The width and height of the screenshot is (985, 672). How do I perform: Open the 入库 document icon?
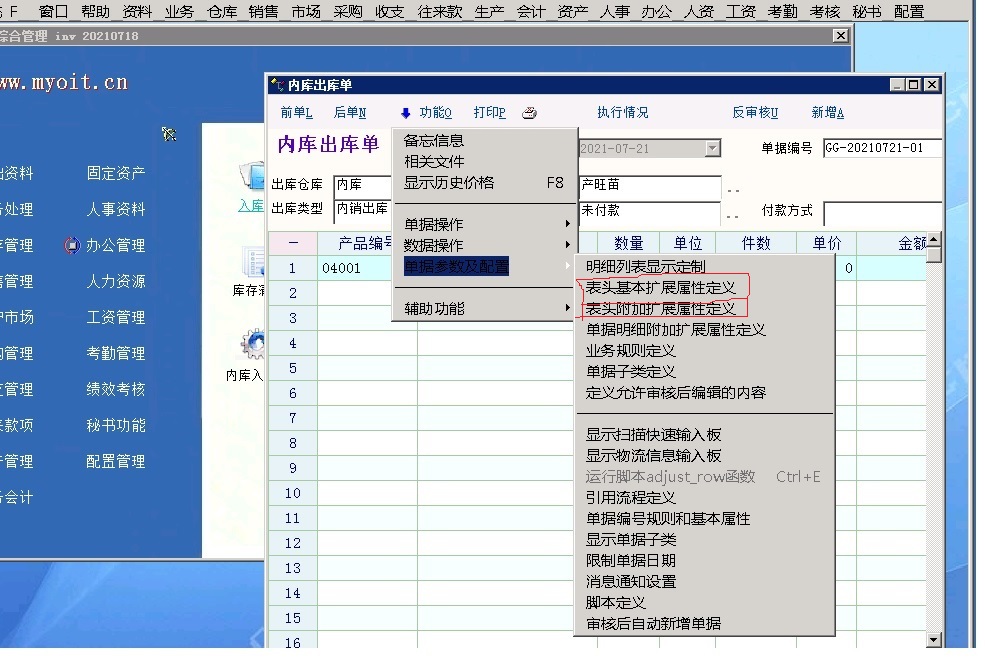click(x=251, y=180)
